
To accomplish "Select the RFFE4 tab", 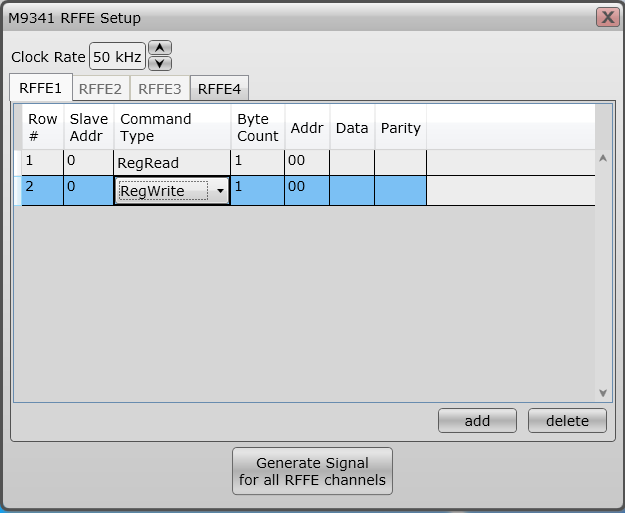I will click(x=219, y=88).
